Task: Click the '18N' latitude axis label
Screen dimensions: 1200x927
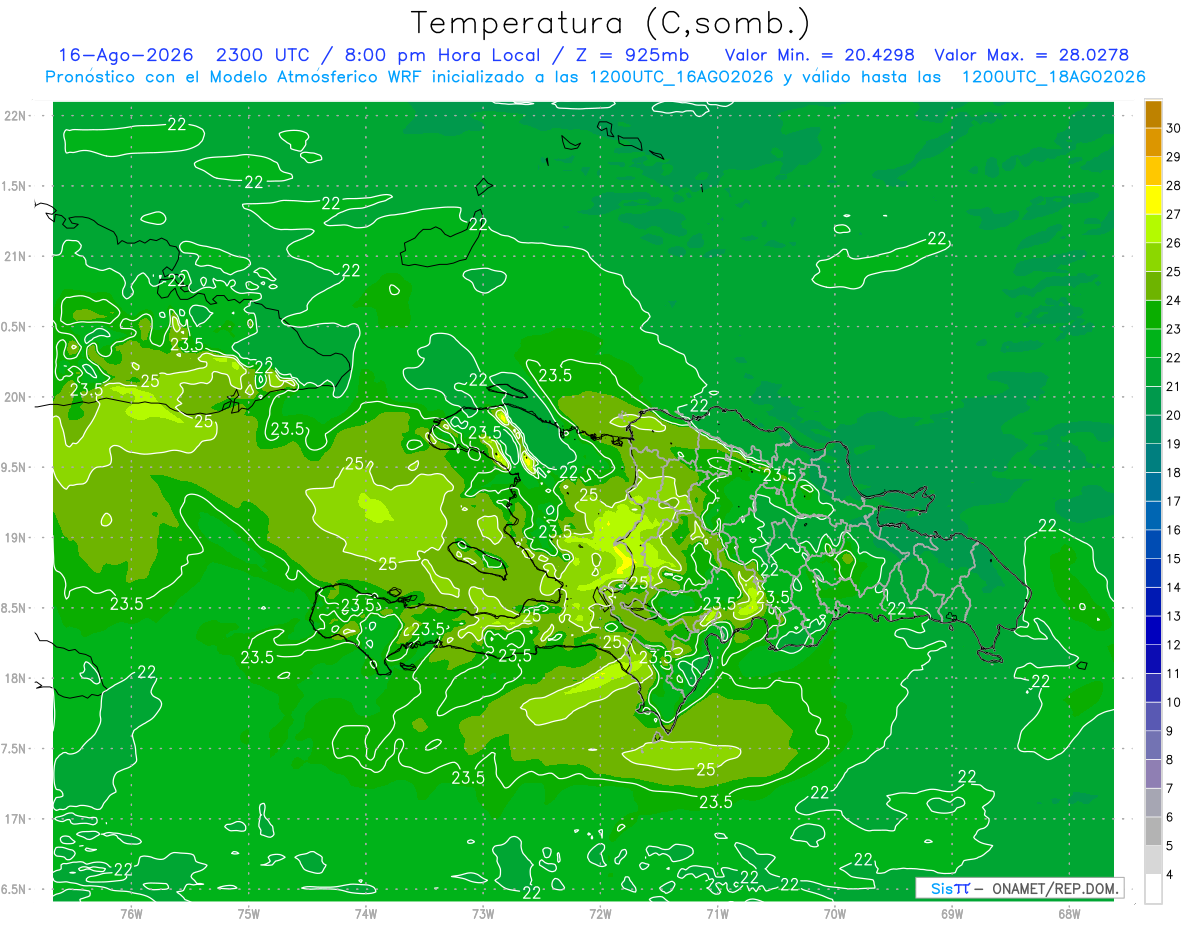Action: tap(17, 678)
